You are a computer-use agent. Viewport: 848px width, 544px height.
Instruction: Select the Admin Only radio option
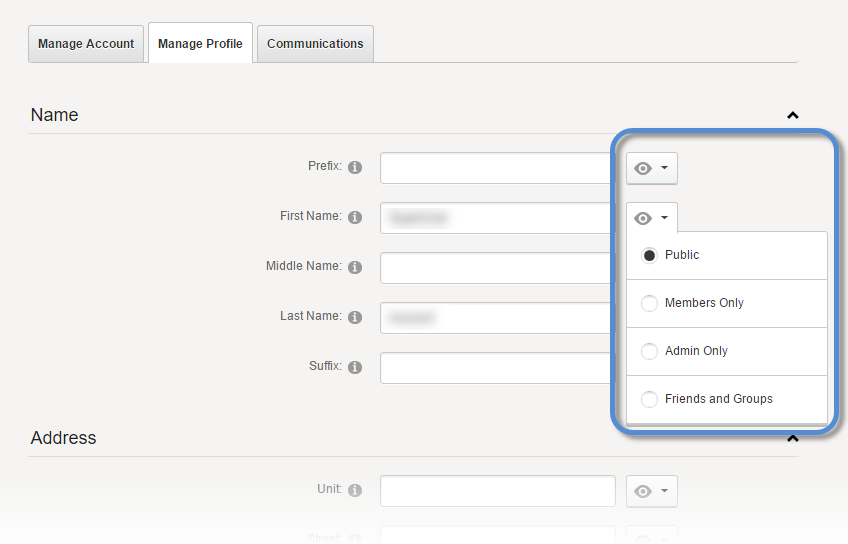tap(649, 351)
